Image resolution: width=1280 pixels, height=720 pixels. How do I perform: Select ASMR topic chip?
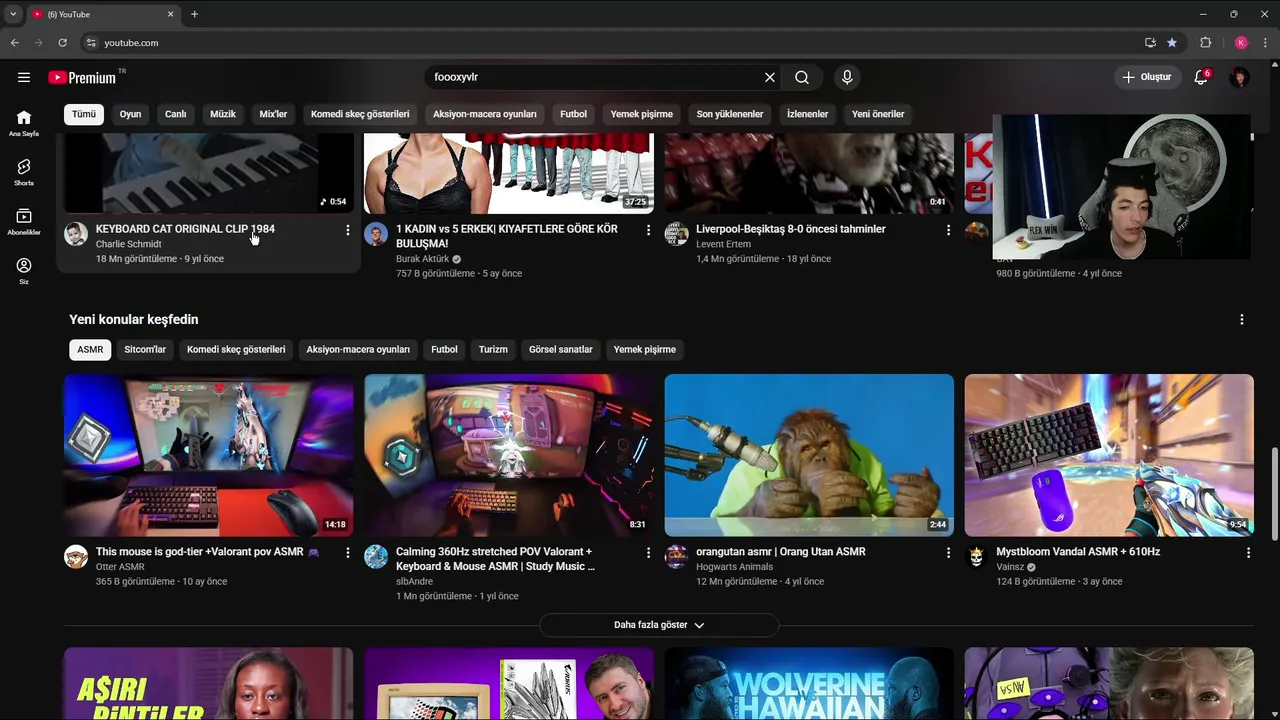(90, 350)
